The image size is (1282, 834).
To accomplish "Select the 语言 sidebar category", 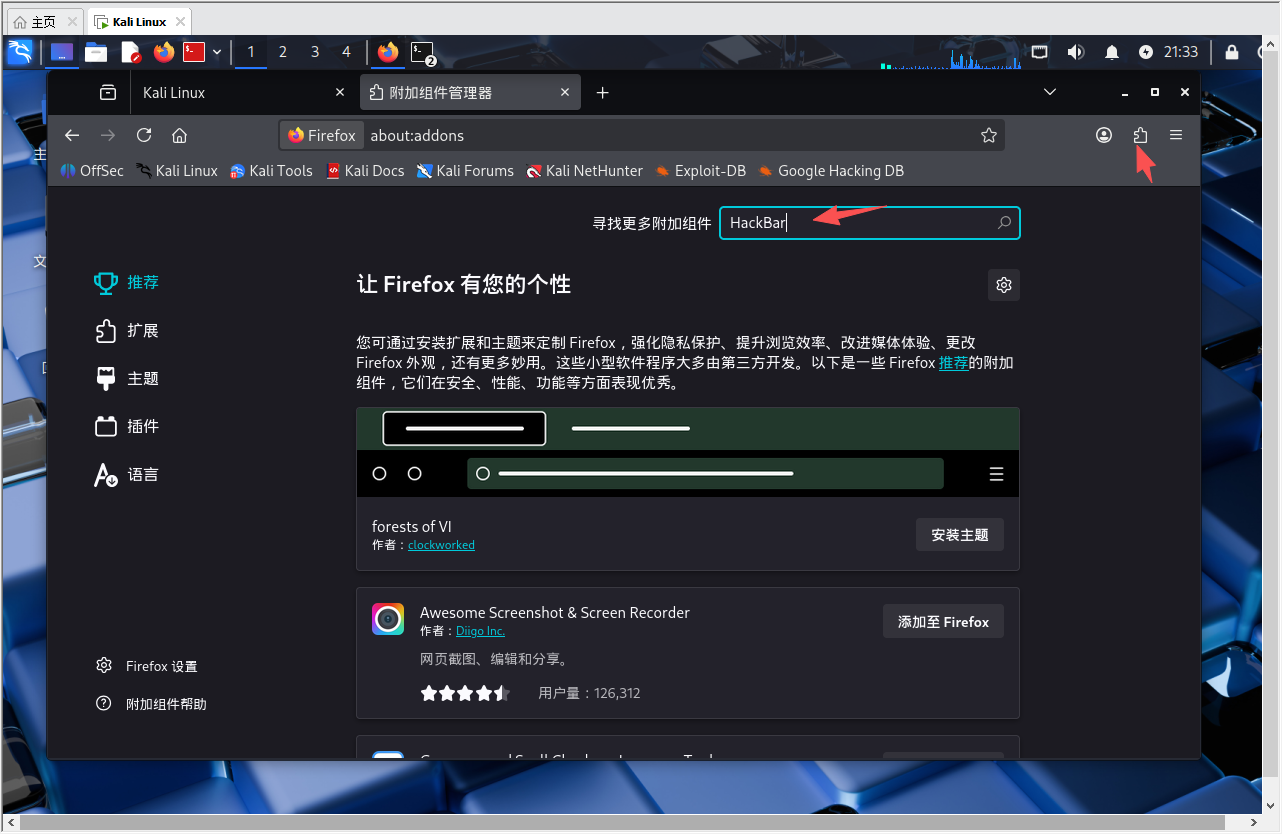I will 128,474.
